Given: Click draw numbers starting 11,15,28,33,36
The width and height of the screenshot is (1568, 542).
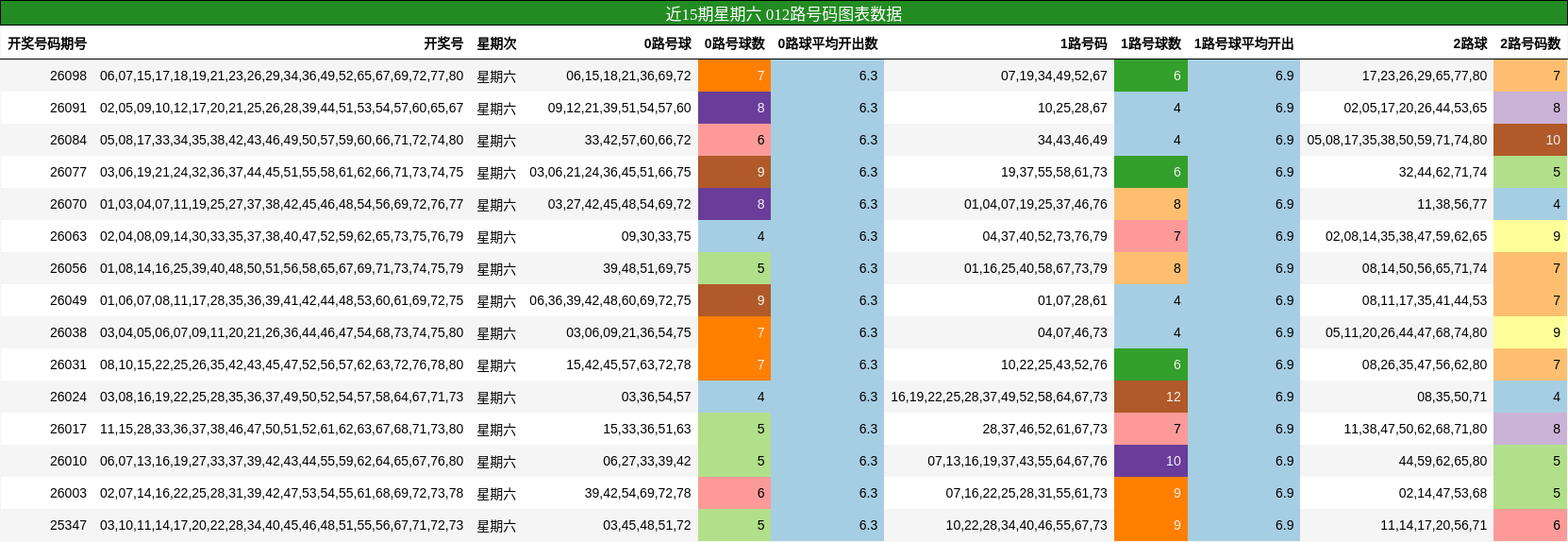Looking at the screenshot, I should pyautogui.click(x=282, y=429).
